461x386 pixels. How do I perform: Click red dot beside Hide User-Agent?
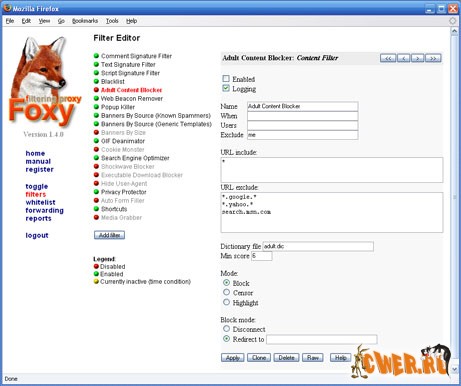(96, 183)
